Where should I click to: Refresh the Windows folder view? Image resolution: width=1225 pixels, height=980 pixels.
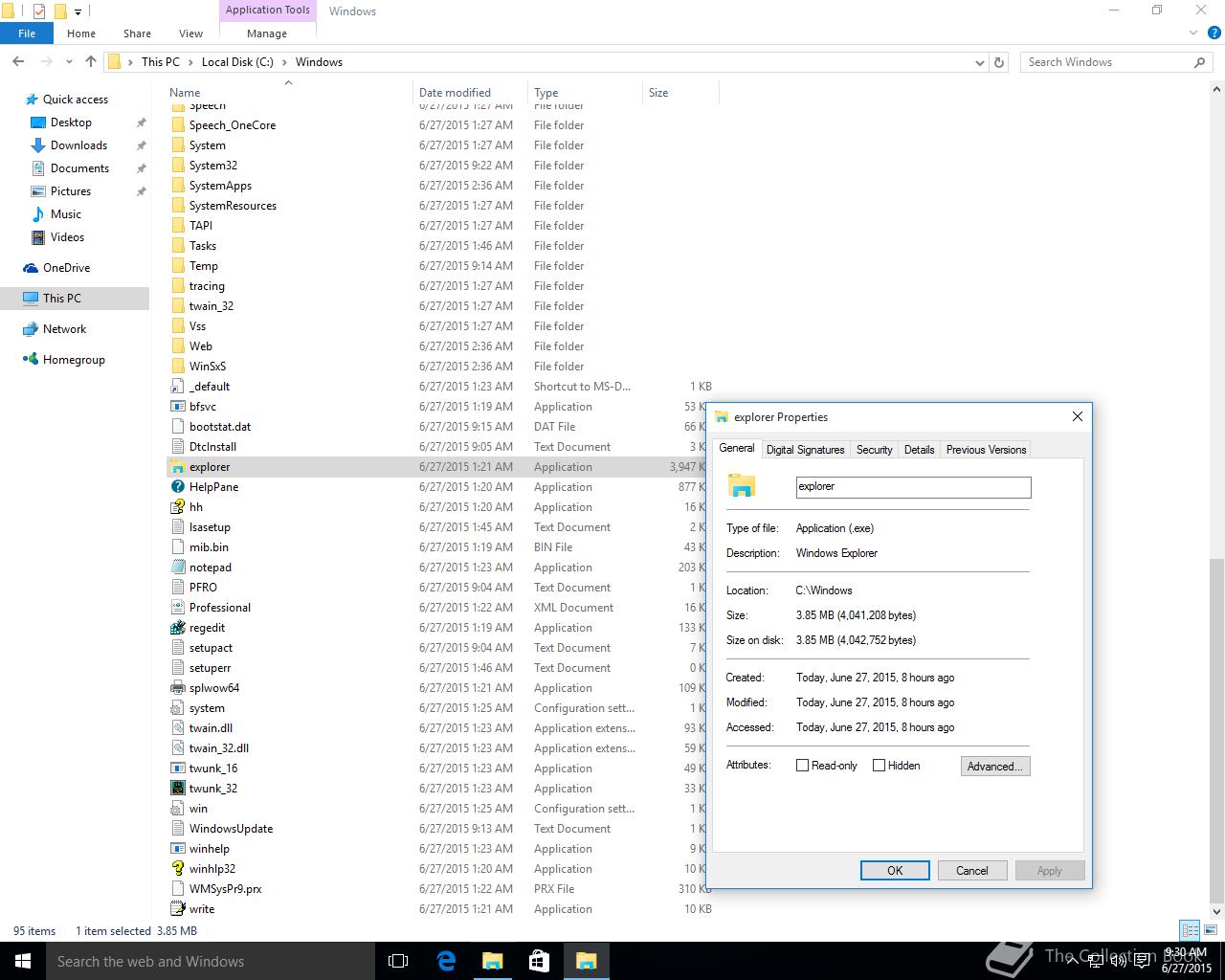999,62
